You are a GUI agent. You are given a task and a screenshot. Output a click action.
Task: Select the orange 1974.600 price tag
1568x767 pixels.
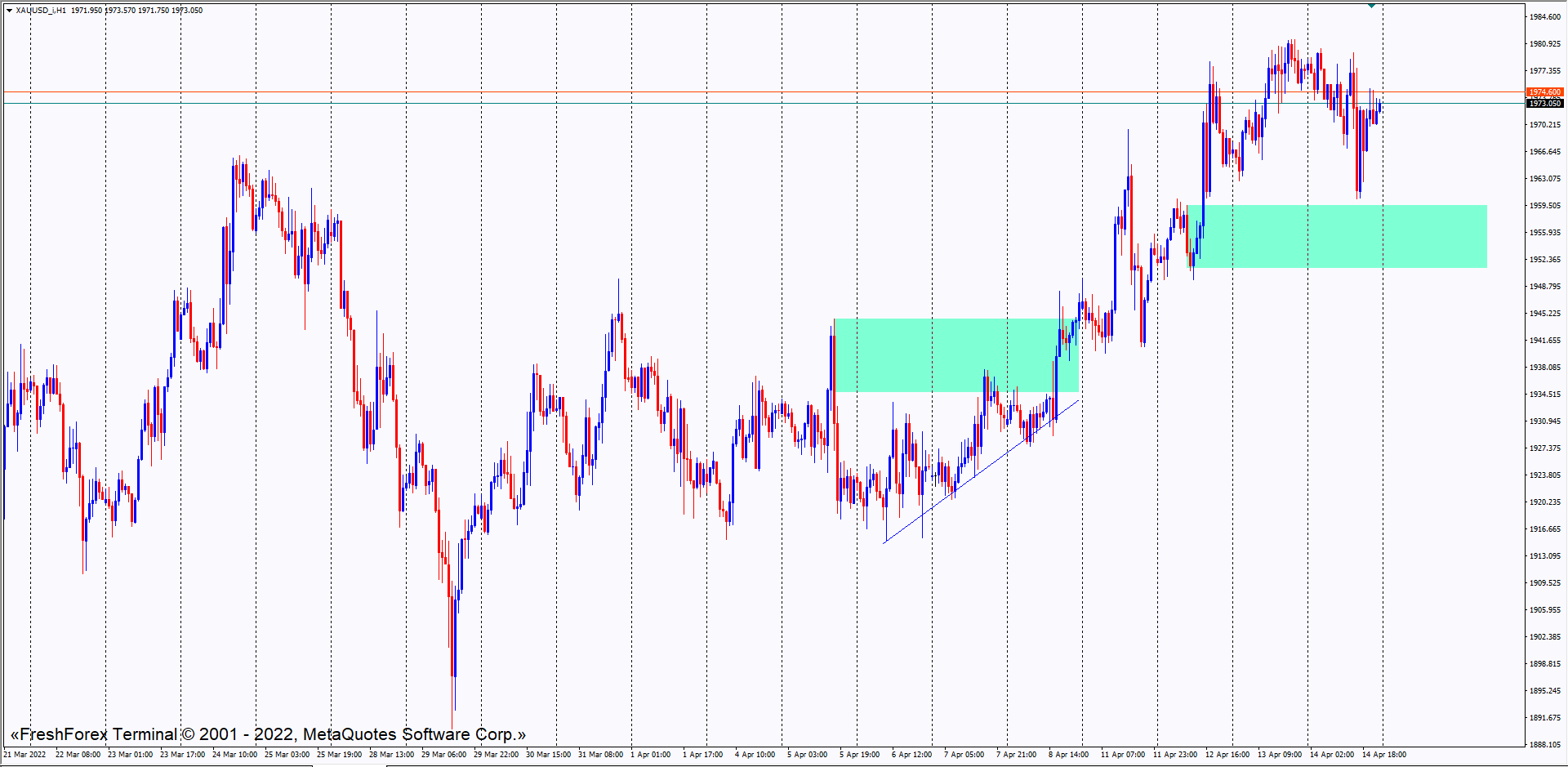tap(1544, 92)
